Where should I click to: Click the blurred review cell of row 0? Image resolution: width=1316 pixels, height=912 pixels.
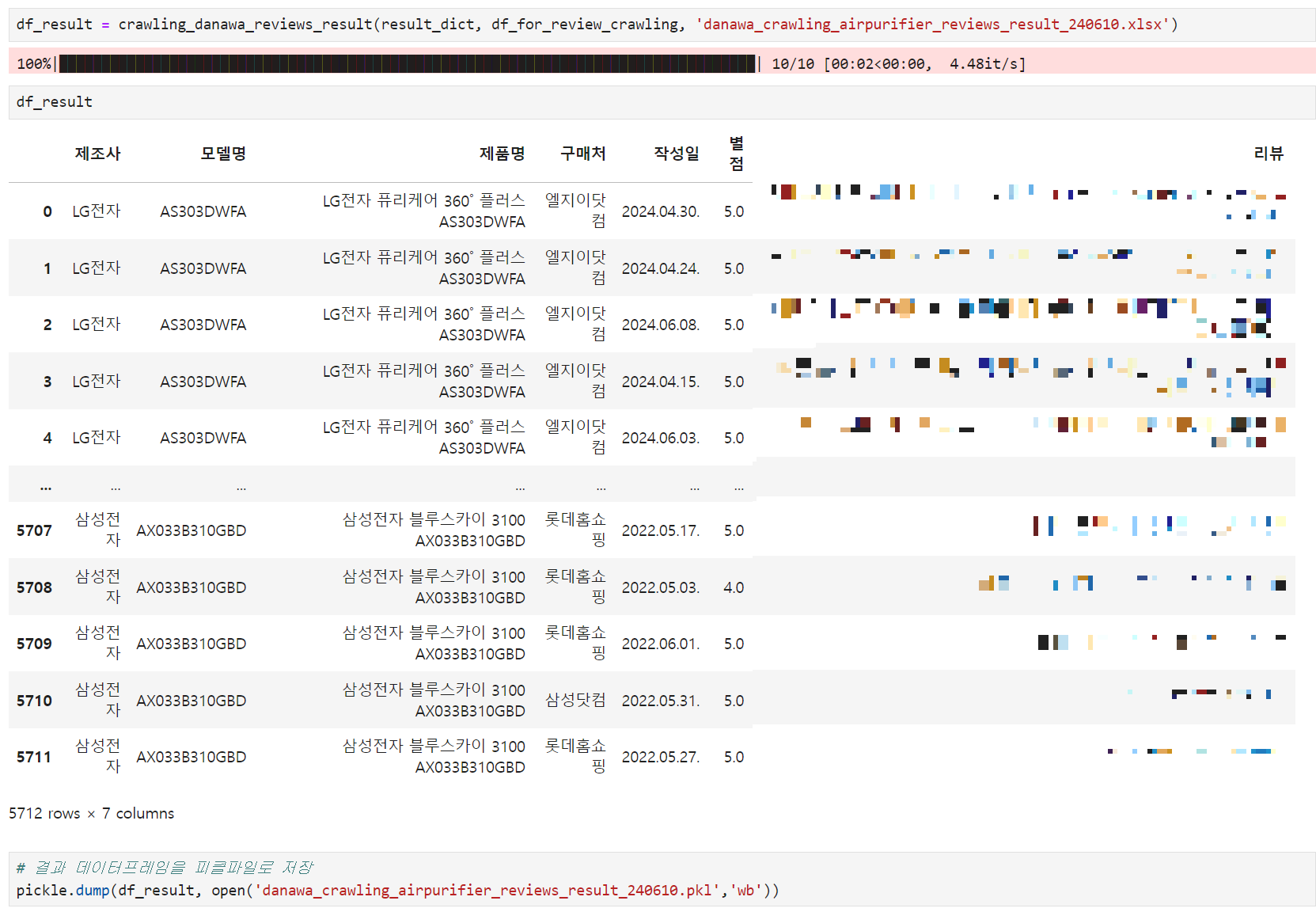pos(1028,203)
